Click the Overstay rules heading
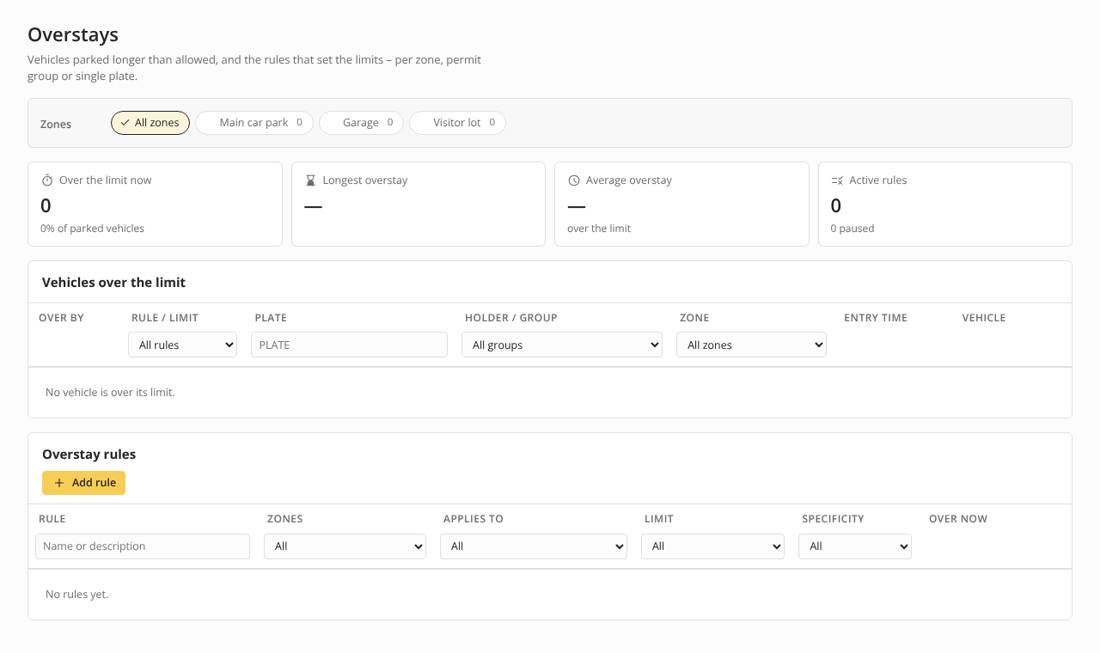The image size is (1100, 653). click(x=89, y=454)
